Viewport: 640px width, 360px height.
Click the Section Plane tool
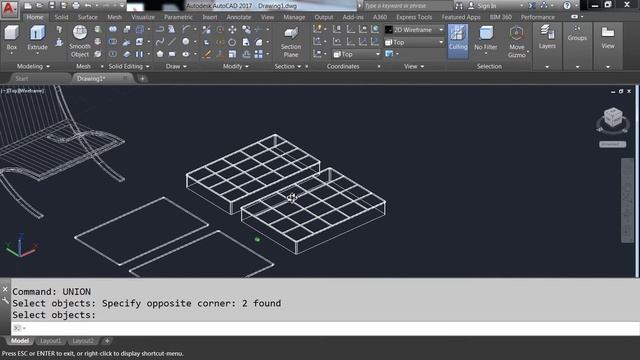tap(291, 42)
